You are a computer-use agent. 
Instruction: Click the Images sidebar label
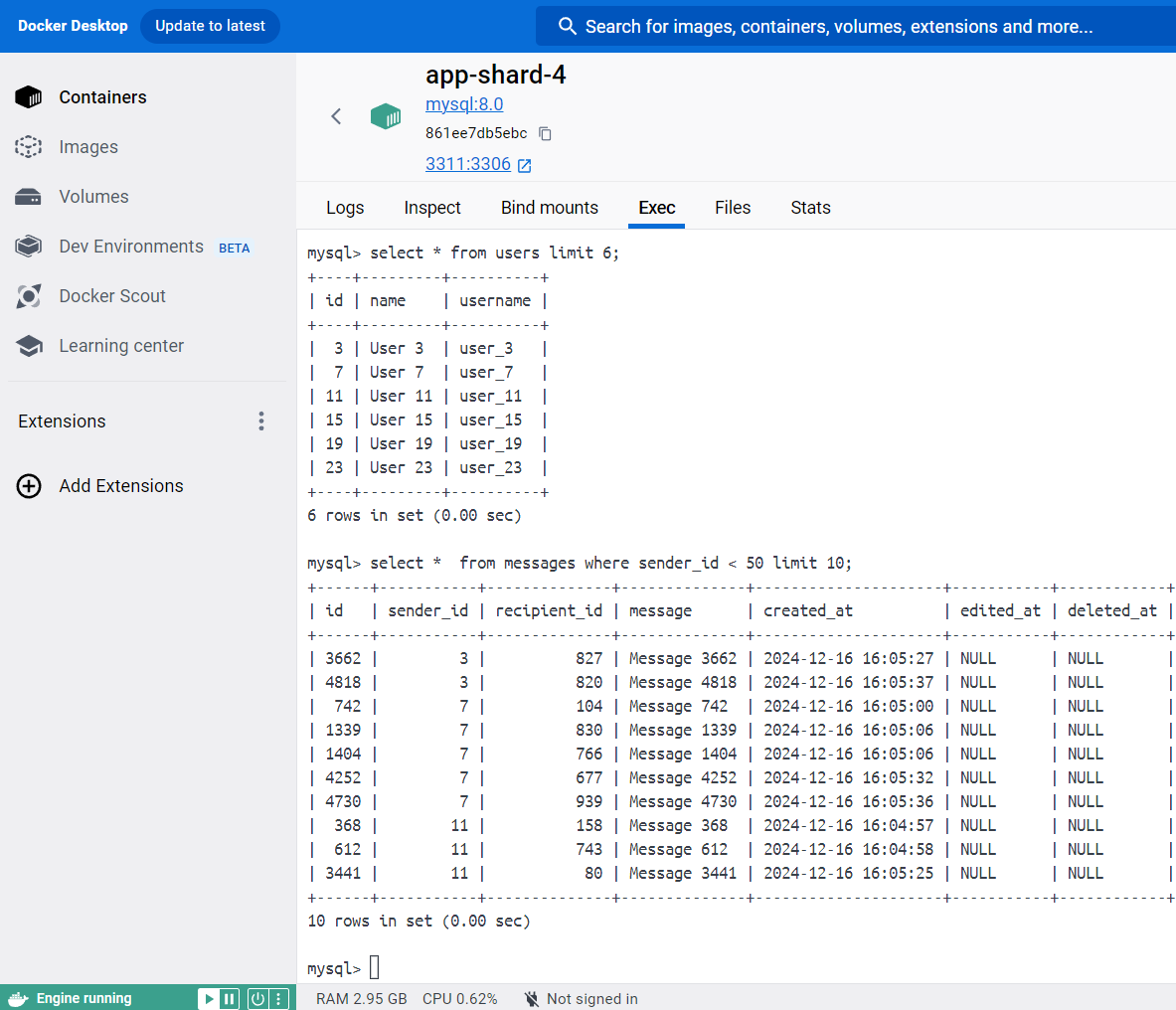[88, 147]
